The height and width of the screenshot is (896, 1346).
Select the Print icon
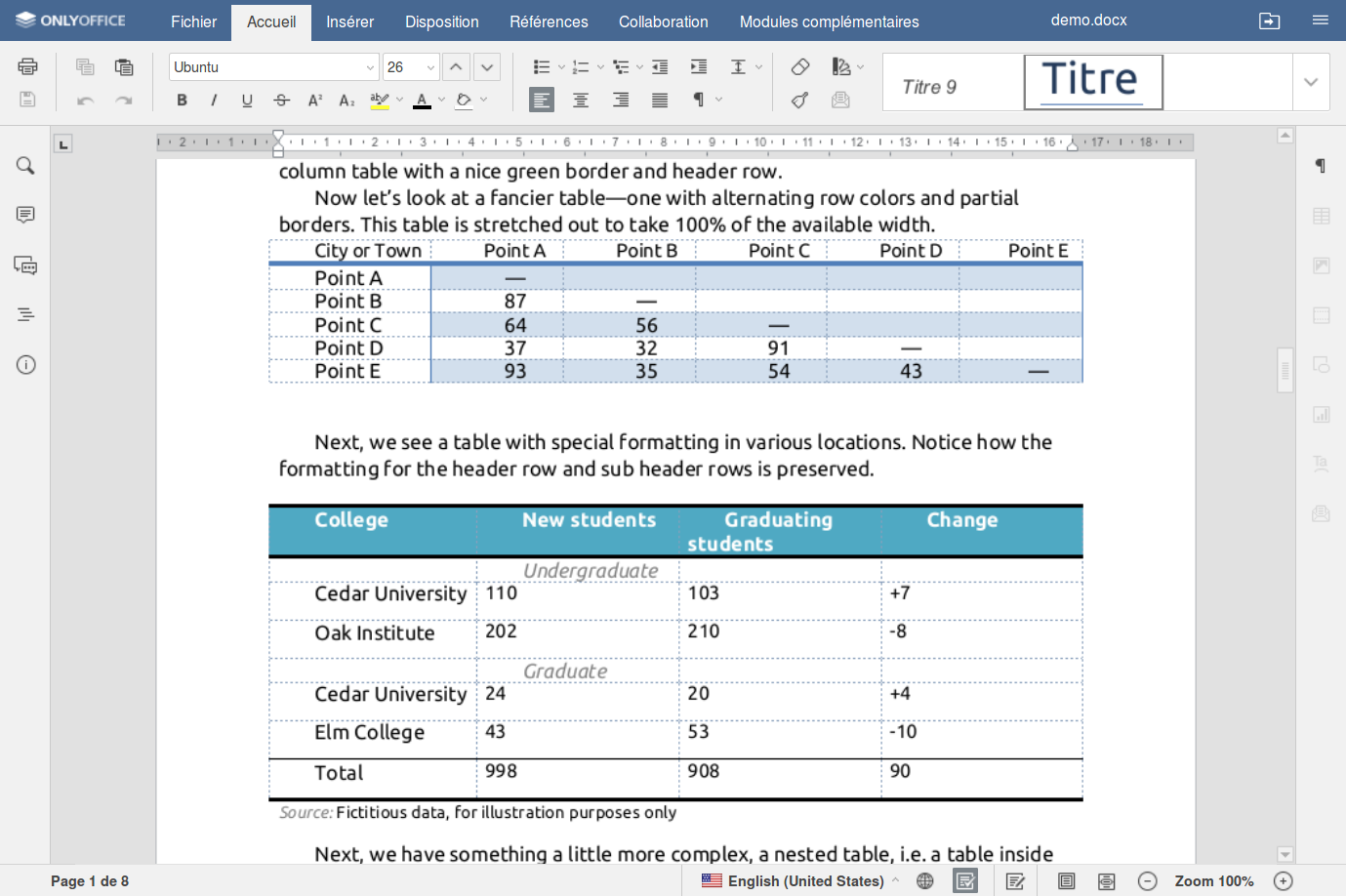pyautogui.click(x=27, y=66)
